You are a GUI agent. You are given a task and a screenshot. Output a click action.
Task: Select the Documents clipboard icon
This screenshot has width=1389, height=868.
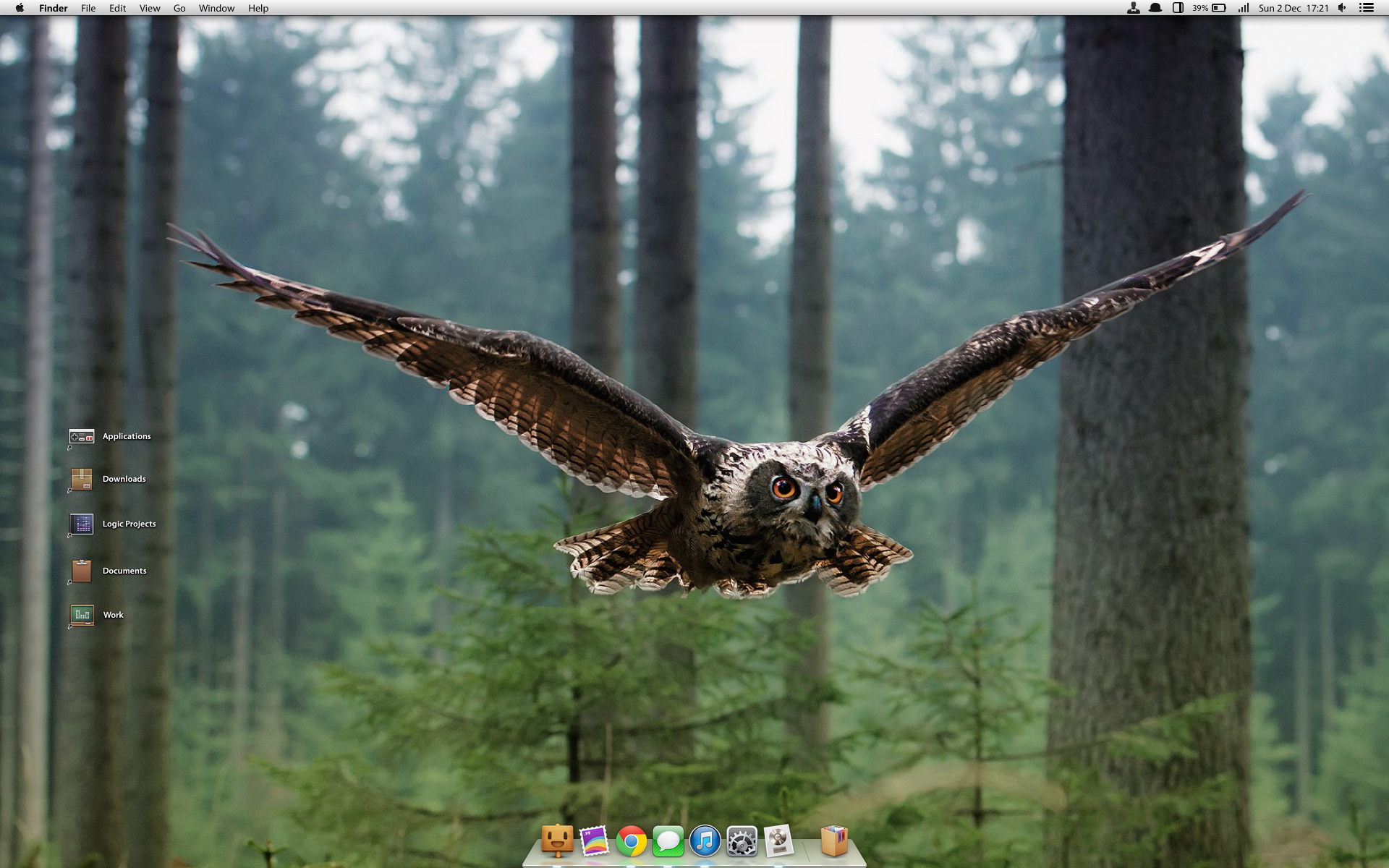[81, 571]
